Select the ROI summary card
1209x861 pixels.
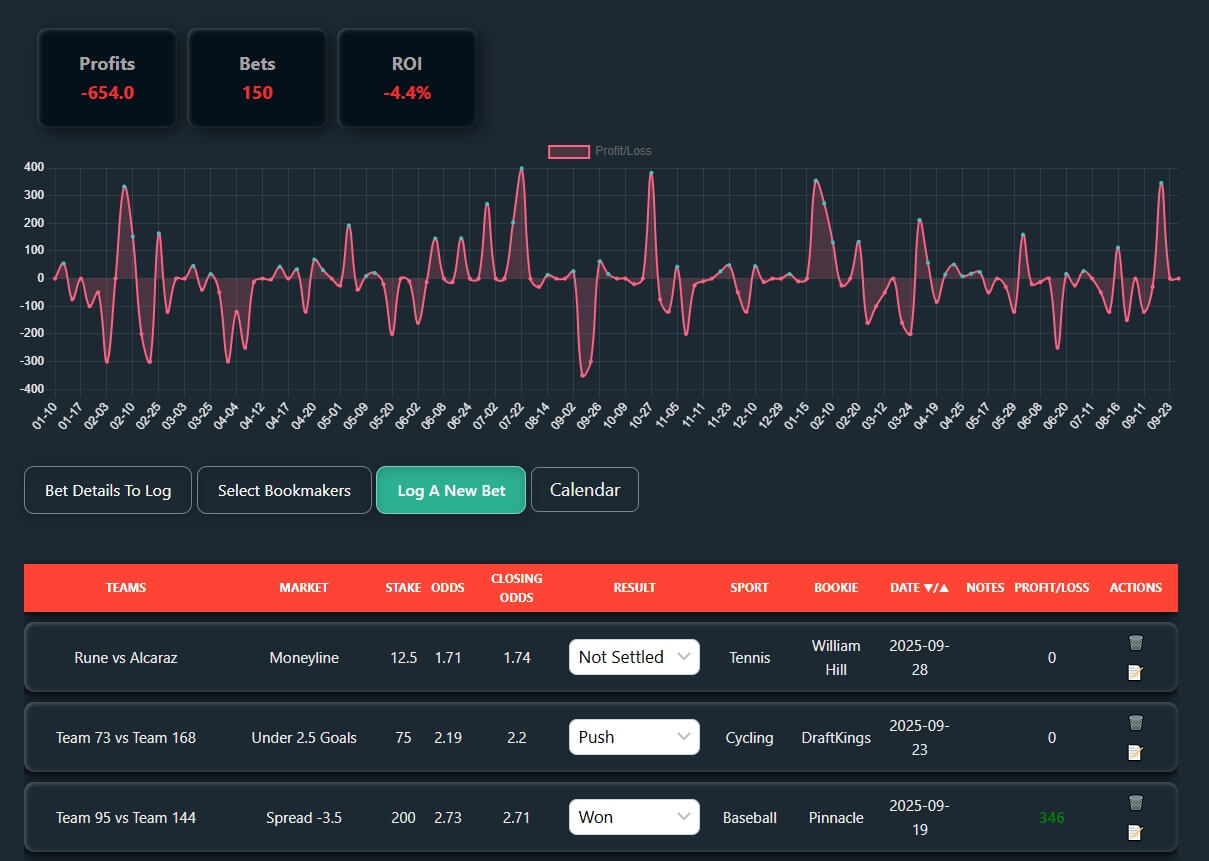(407, 78)
